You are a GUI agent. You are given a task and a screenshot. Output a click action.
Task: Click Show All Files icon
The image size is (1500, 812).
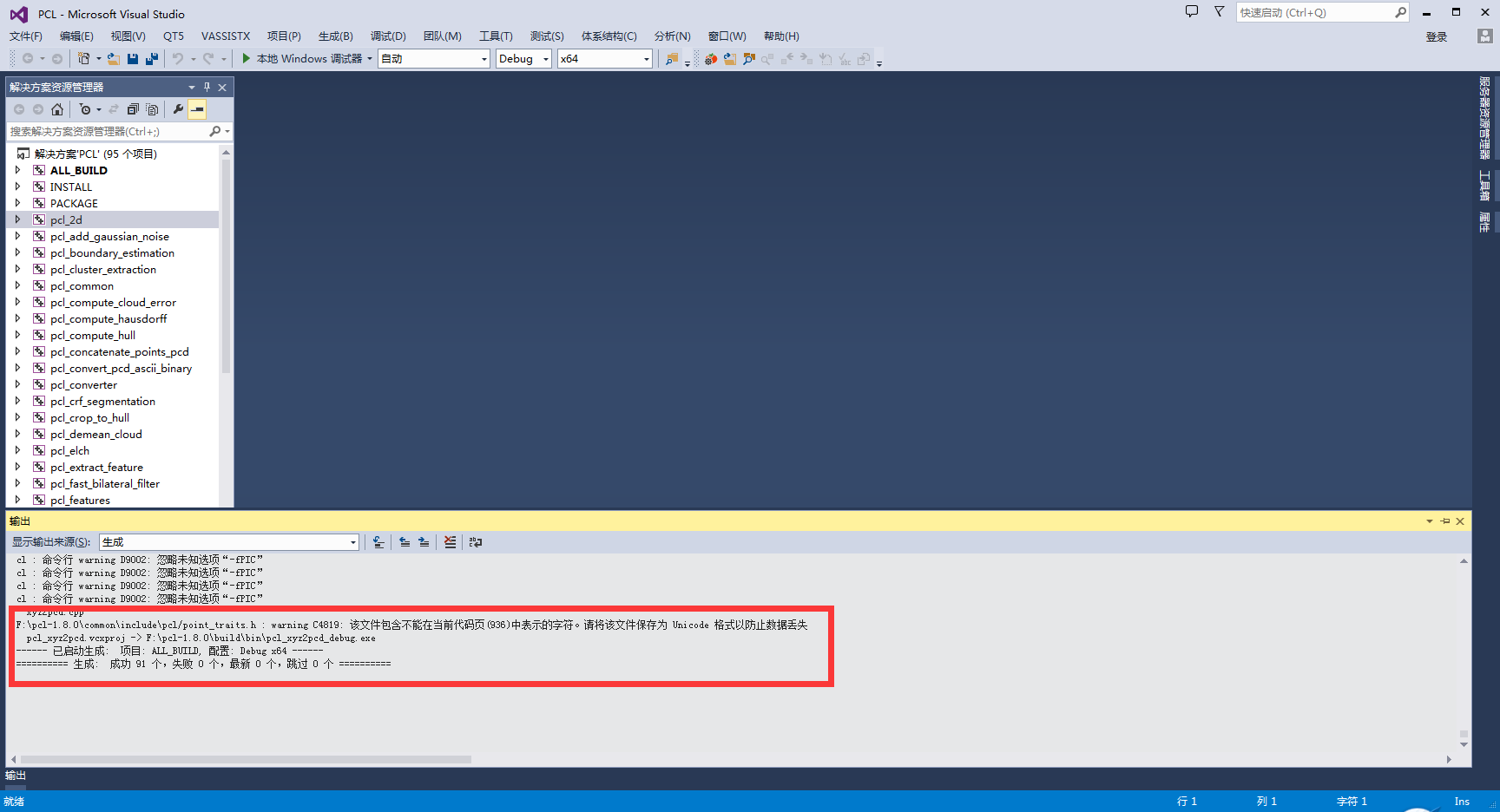(153, 109)
